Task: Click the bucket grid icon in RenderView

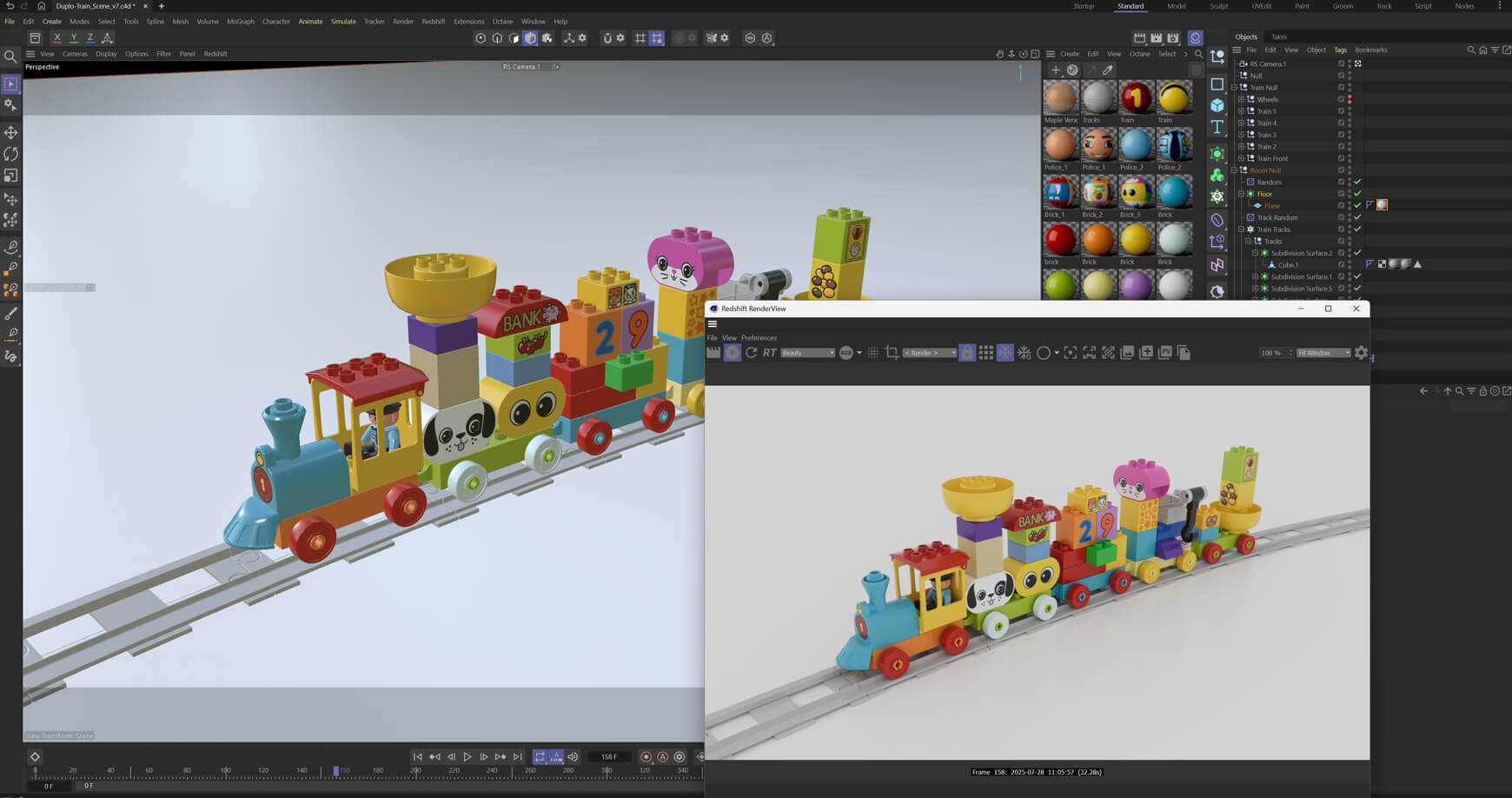Action: pos(986,352)
